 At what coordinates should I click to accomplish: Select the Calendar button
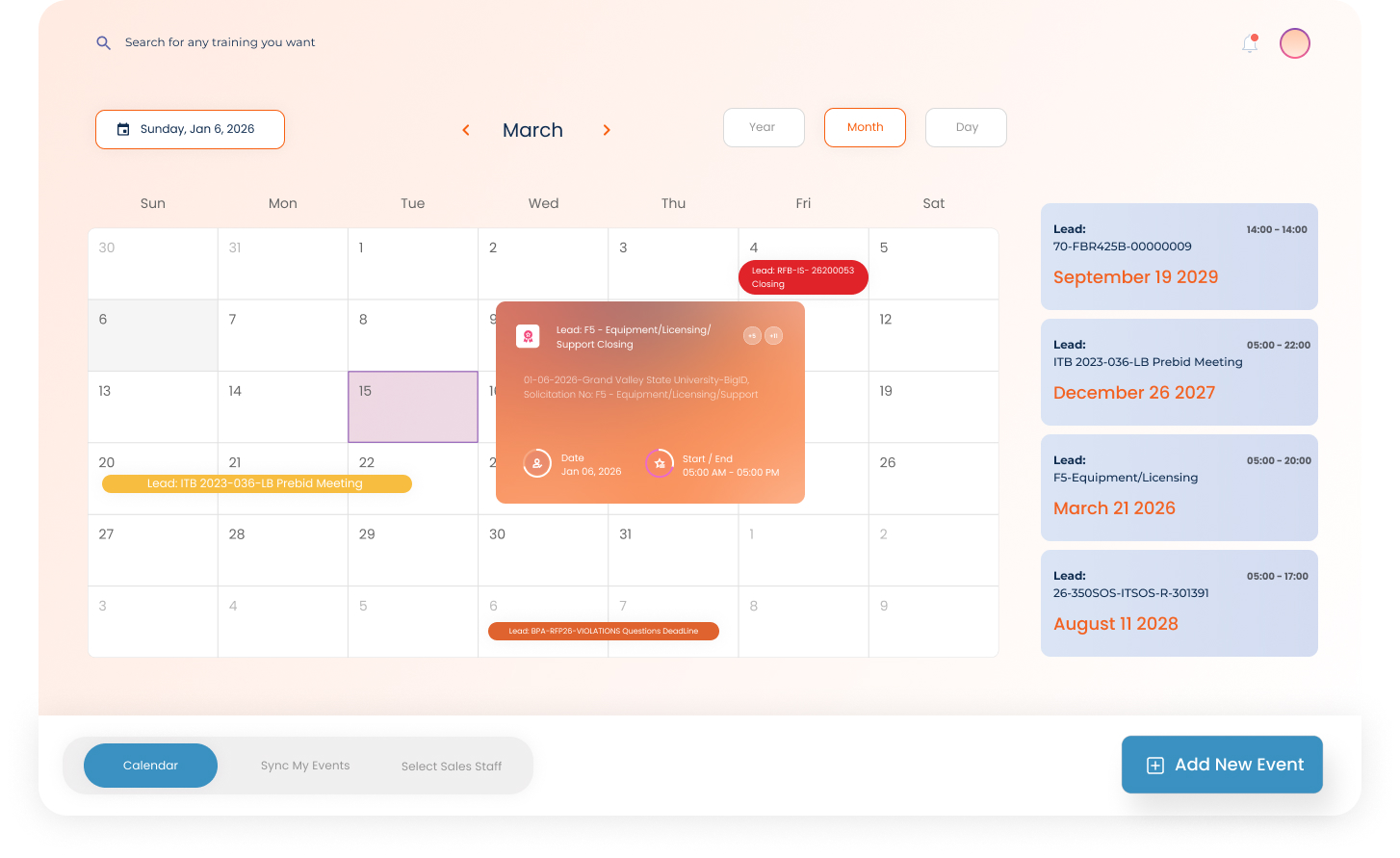pos(150,766)
